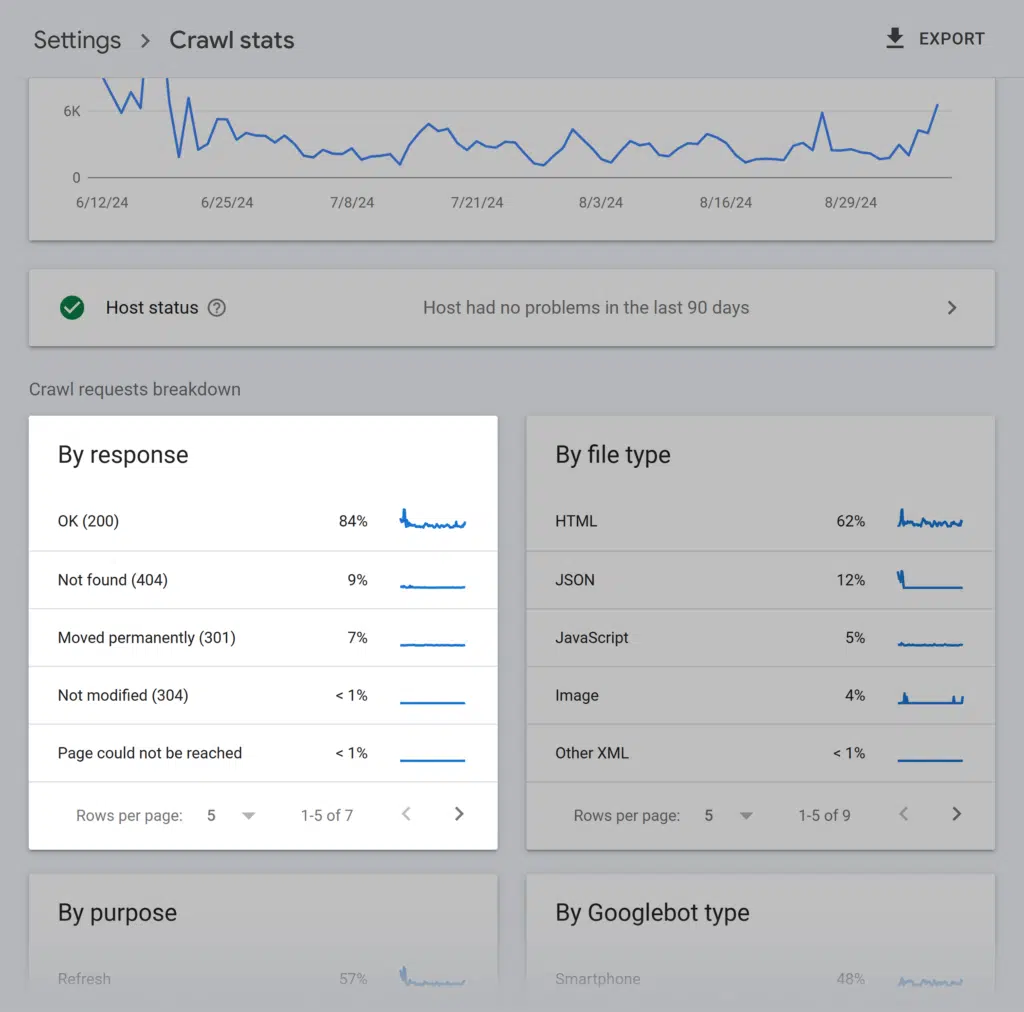Click the Host status help icon
The width and height of the screenshot is (1024, 1012).
(x=216, y=308)
